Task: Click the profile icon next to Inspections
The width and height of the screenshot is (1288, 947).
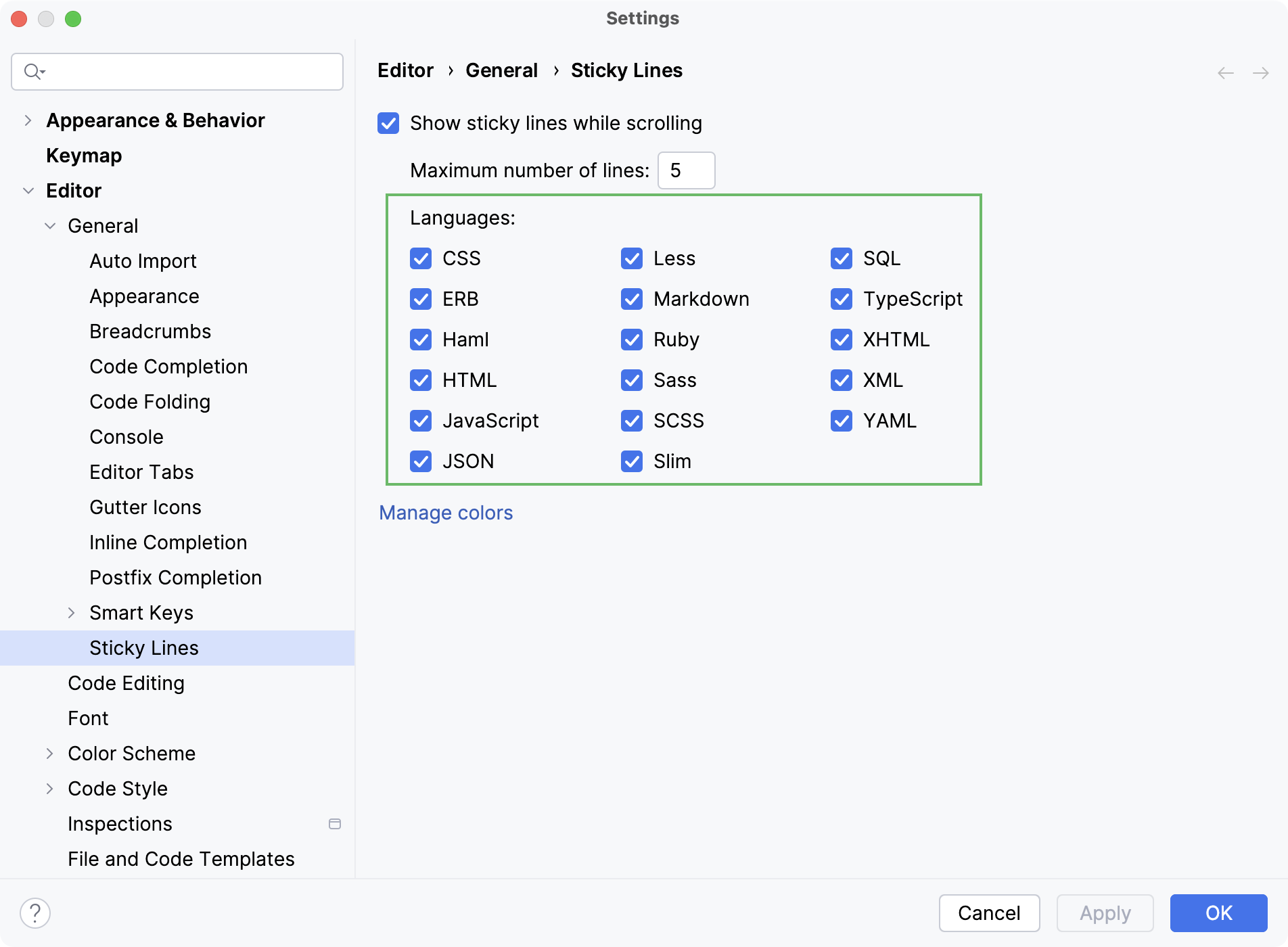Action: tap(336, 824)
